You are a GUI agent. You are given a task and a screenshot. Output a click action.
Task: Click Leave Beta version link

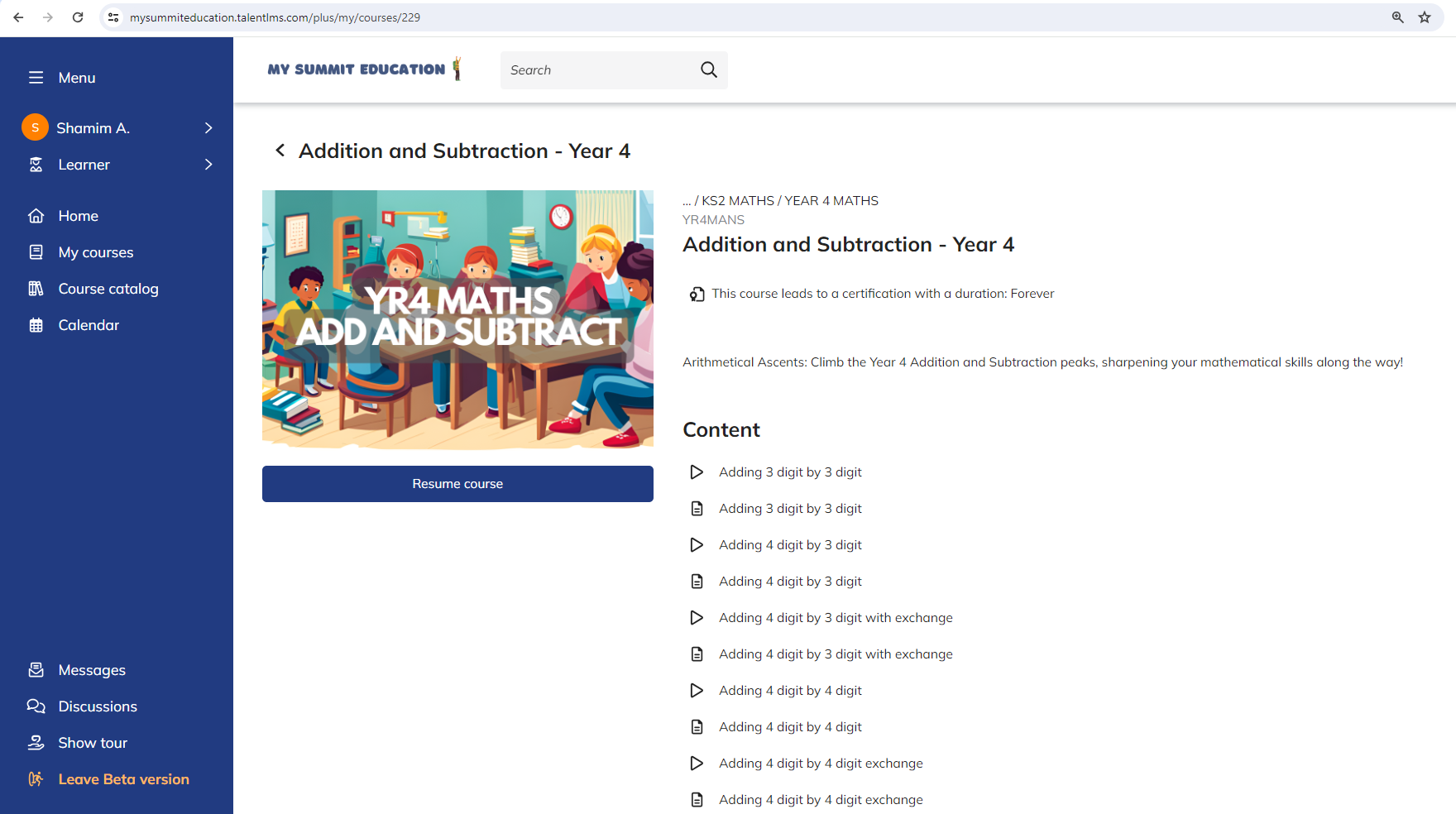pyautogui.click(x=123, y=779)
